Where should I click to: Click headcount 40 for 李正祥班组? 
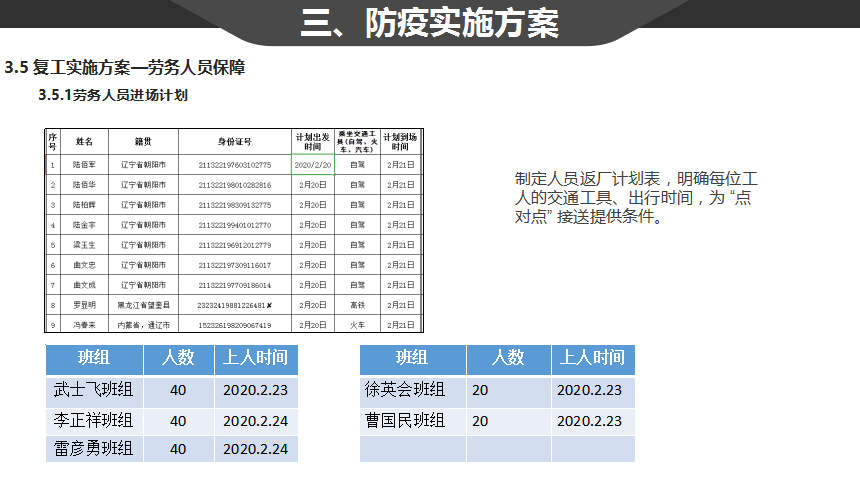coord(178,422)
